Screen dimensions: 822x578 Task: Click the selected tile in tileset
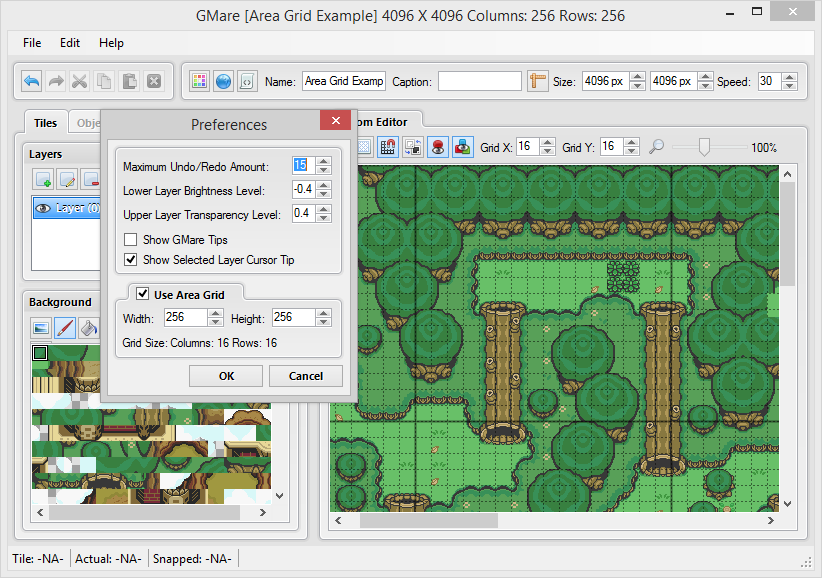(x=40, y=353)
